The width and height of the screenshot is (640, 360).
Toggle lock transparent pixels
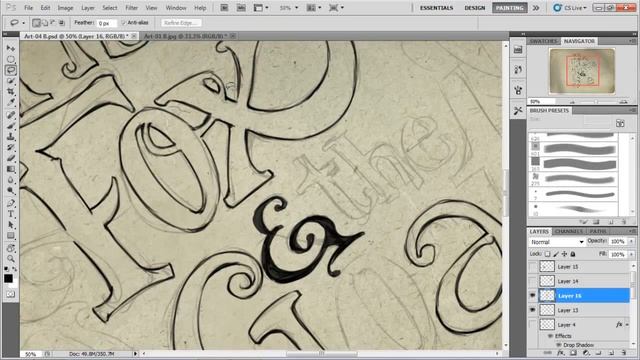pyautogui.click(x=547, y=254)
